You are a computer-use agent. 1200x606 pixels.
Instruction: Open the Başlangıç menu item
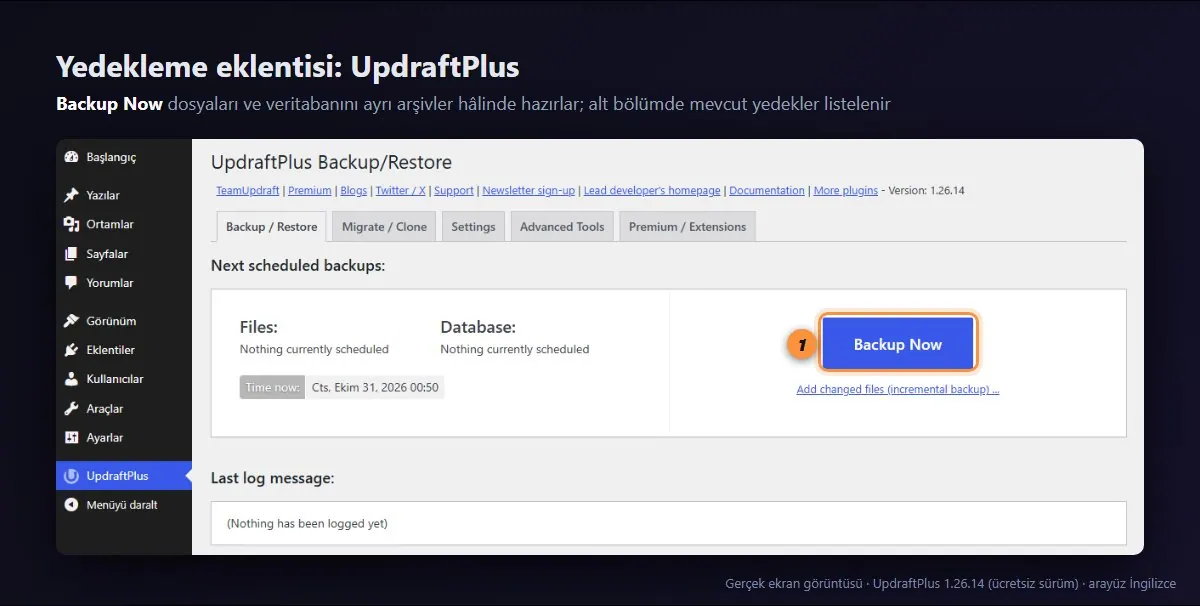pyautogui.click(x=124, y=157)
